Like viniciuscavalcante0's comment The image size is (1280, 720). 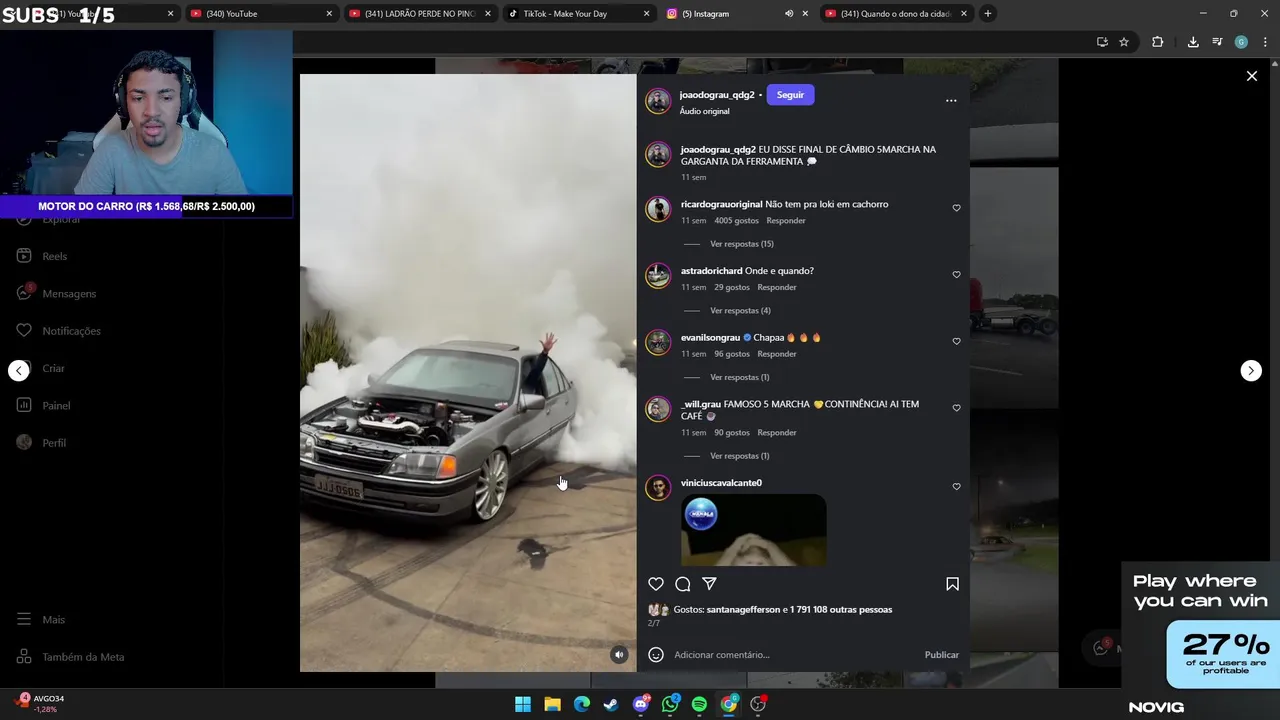pos(956,487)
